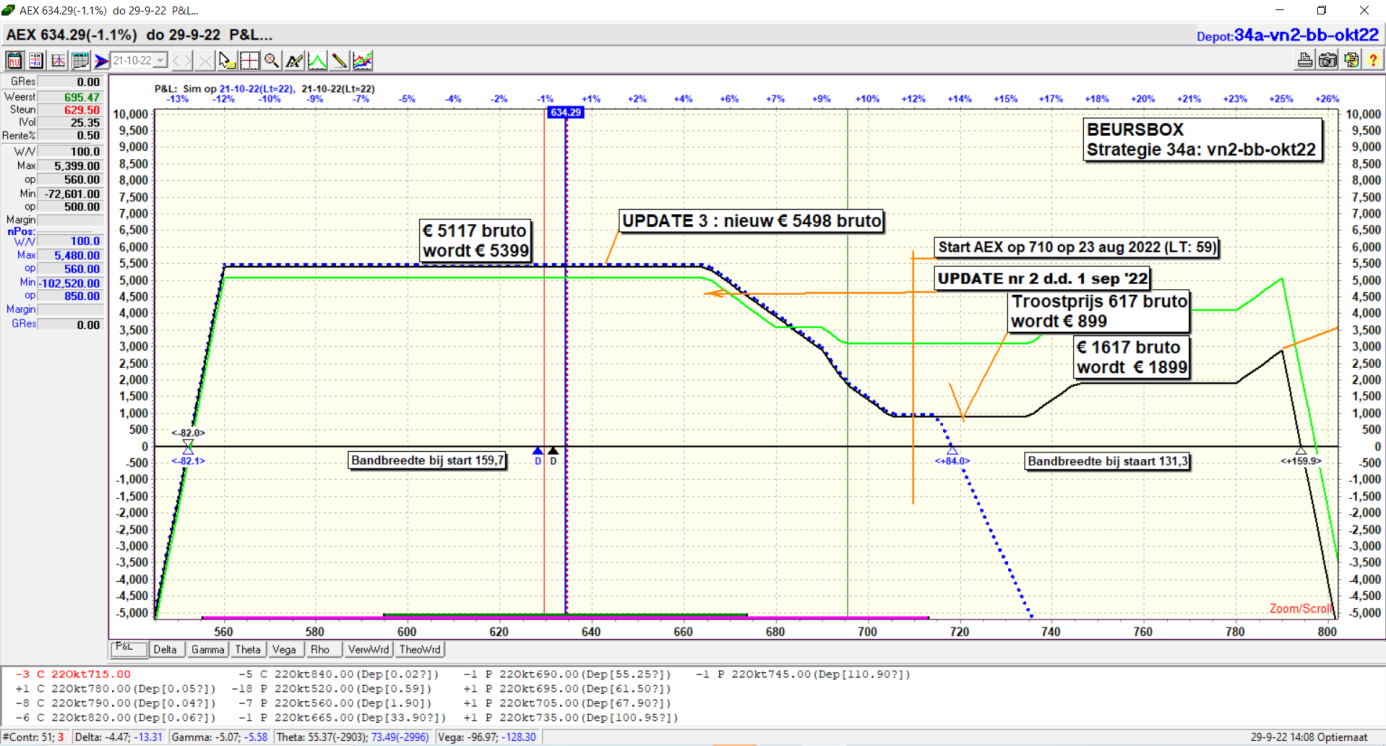Click the hourglass breakeven marker at -82.0
The height and width of the screenshot is (746, 1386).
point(187,446)
